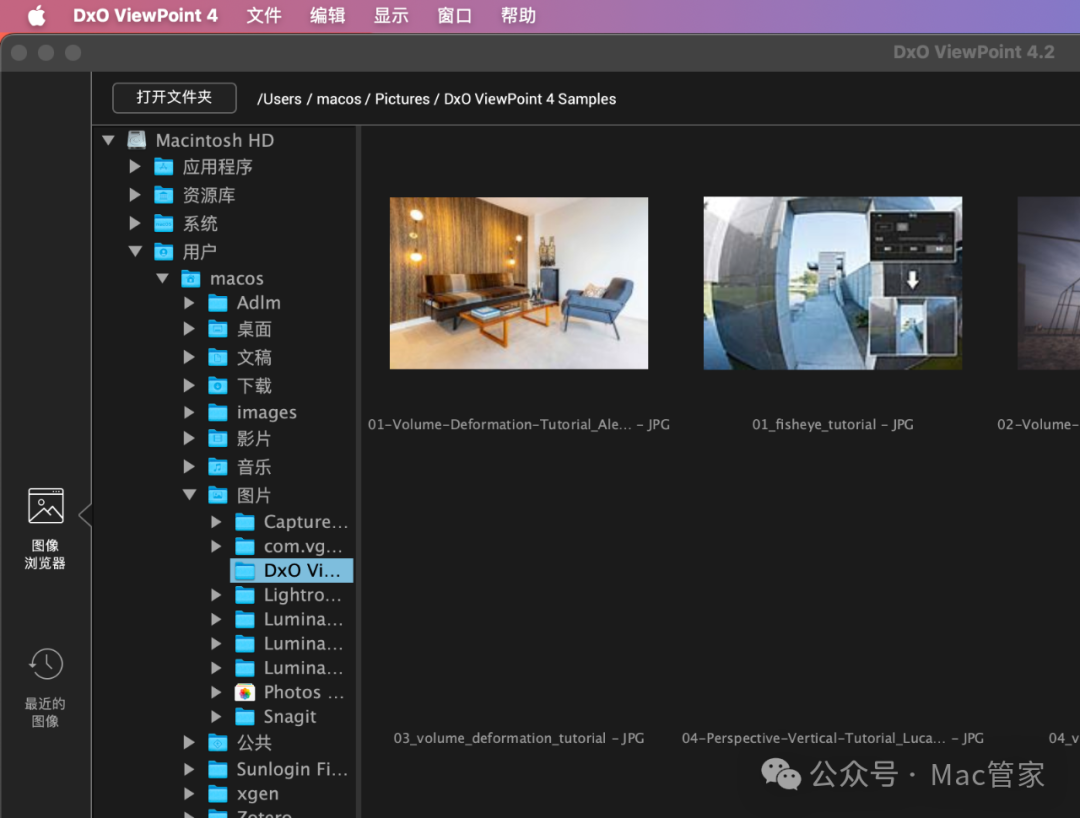Click the 应用程序 applications folder icon

[164, 167]
